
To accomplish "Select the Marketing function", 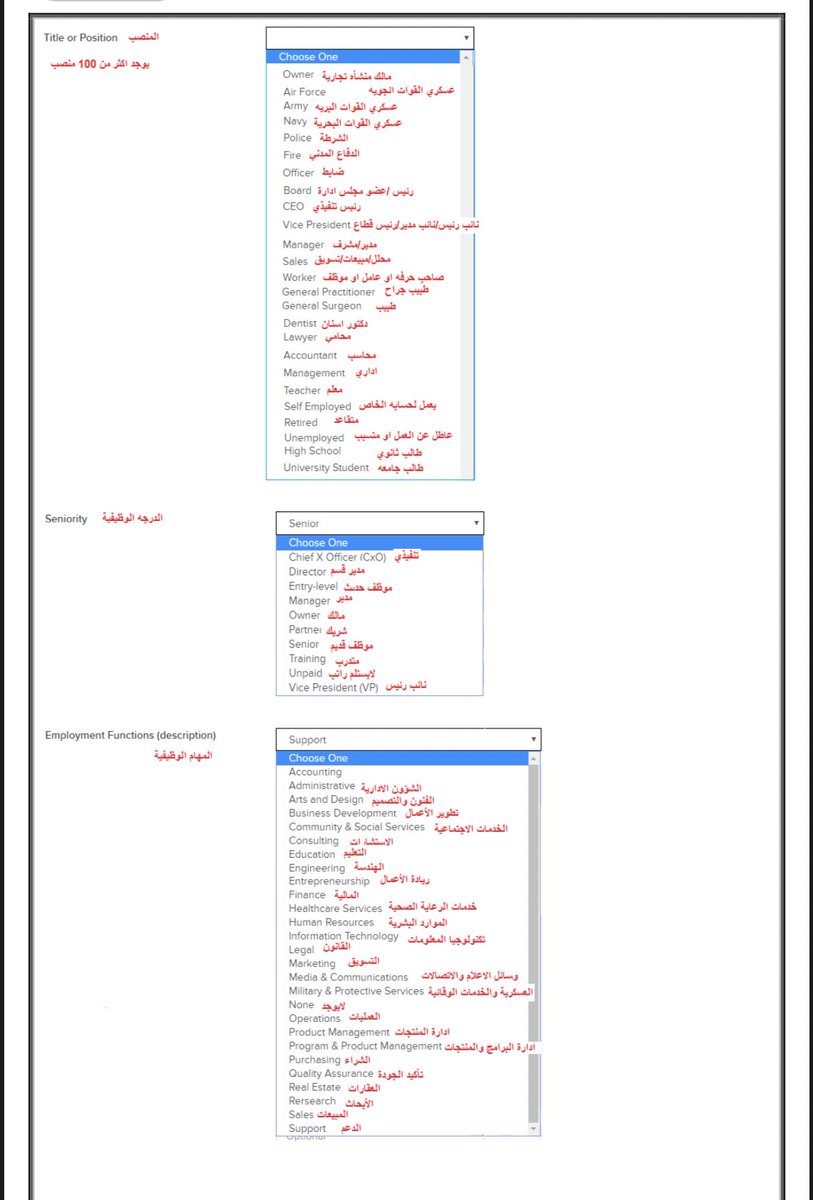I will pos(312,963).
